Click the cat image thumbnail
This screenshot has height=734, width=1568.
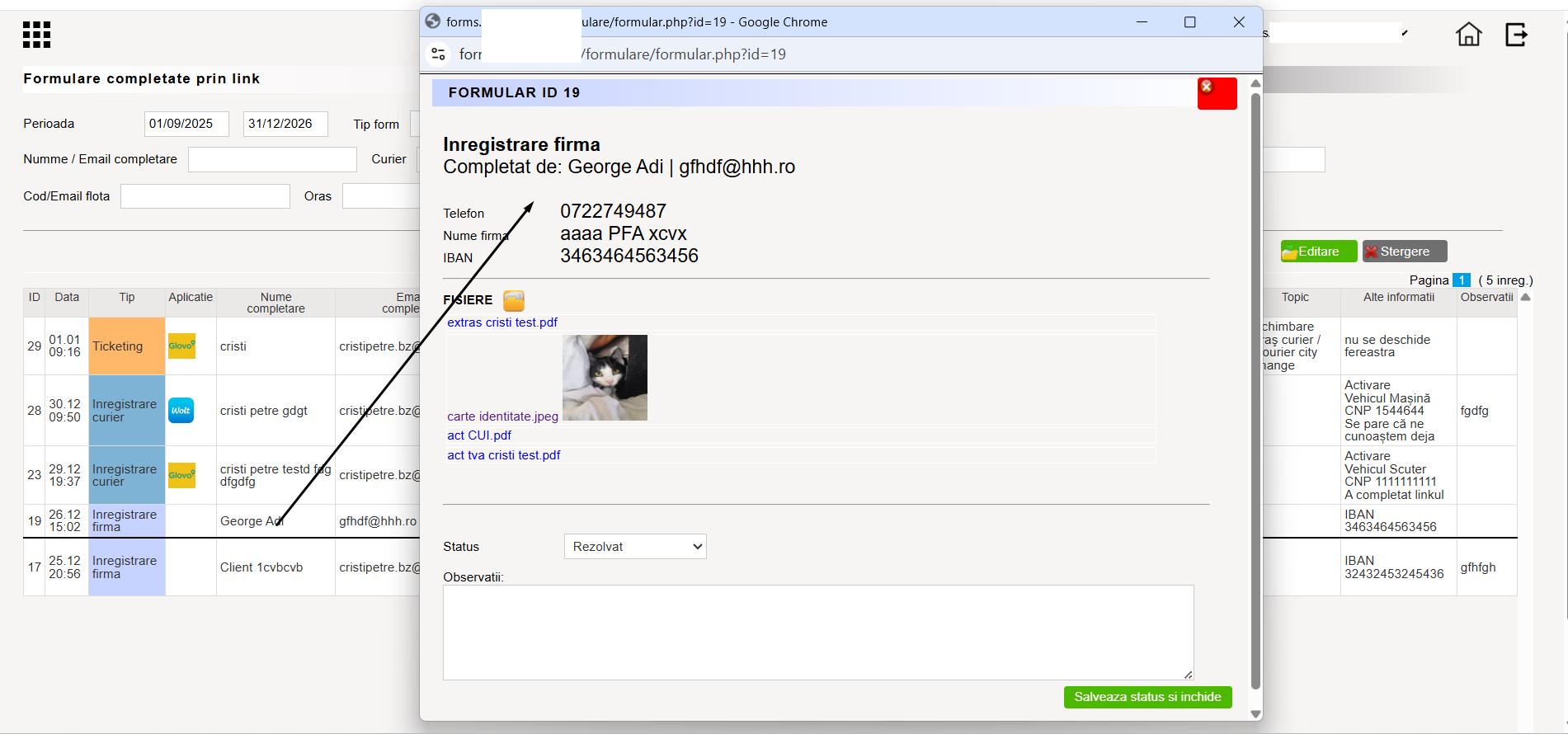click(605, 378)
